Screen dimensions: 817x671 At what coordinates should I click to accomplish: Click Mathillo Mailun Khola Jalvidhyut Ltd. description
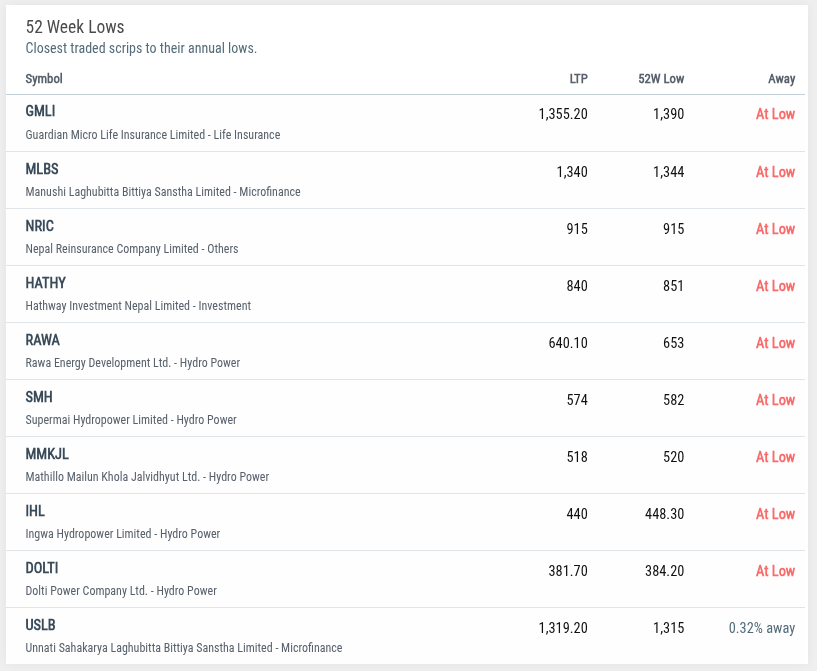tap(147, 477)
